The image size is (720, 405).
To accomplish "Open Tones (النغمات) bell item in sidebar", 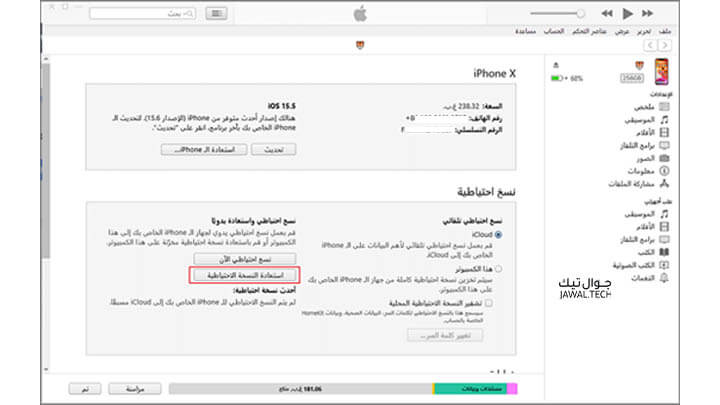I will [650, 278].
